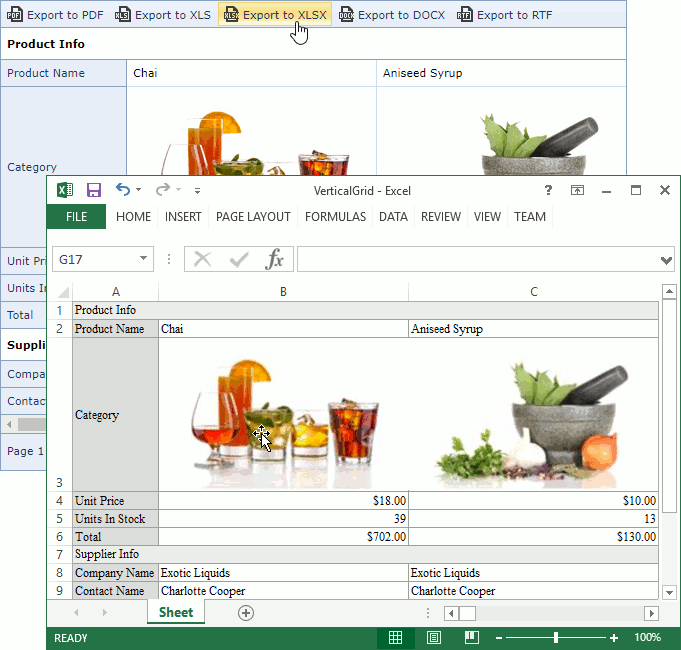The image size is (681, 650).
Task: Click the Aniseed Syrup cell in Excel
Action: [534, 329]
